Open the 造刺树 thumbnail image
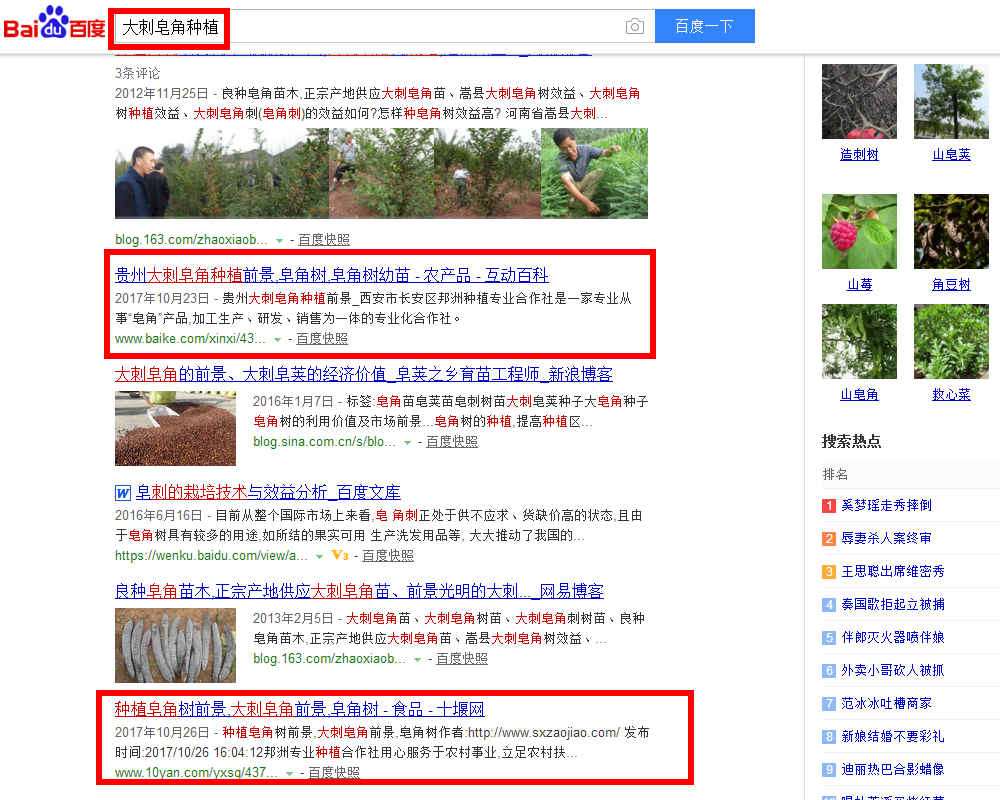This screenshot has height=800, width=1000. click(x=859, y=101)
